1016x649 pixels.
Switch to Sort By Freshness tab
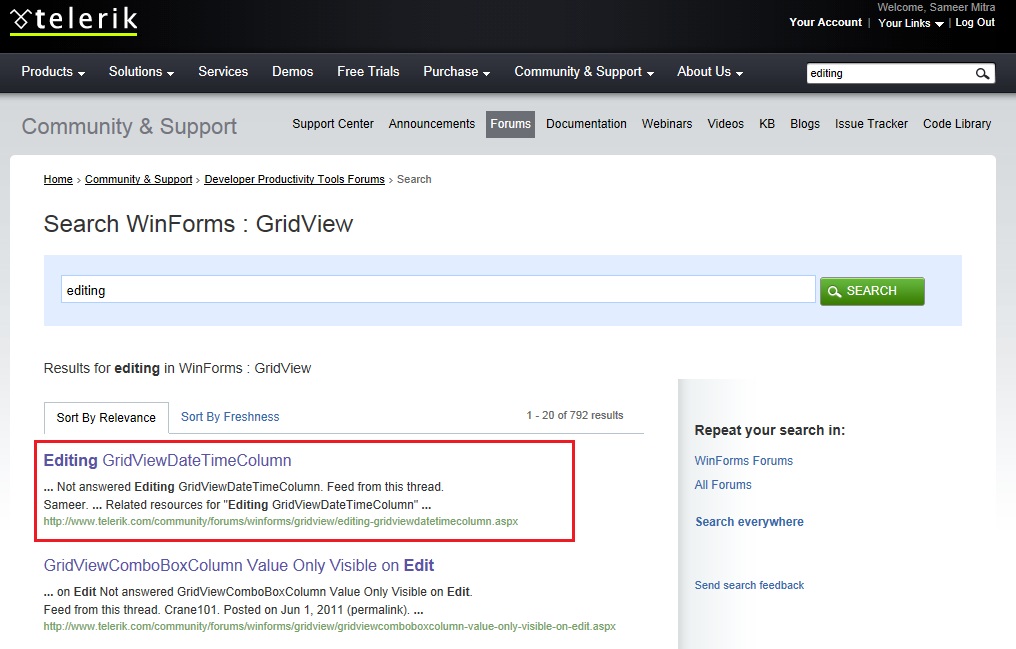point(230,417)
